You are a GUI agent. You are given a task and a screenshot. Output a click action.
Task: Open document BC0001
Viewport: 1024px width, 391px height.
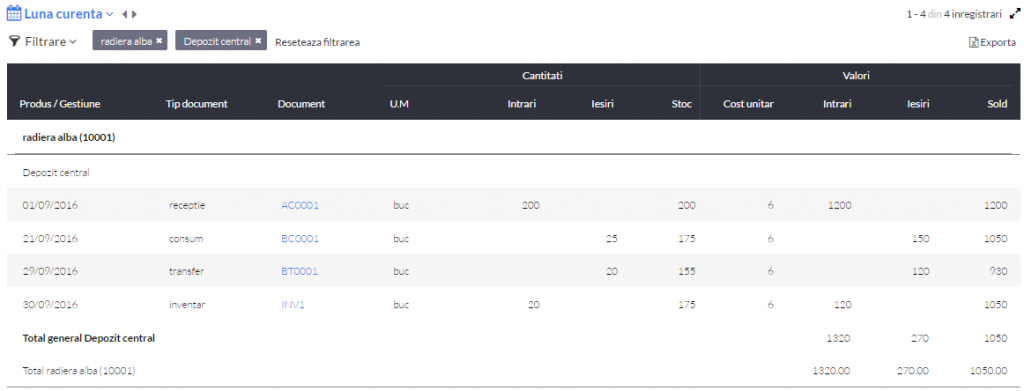[x=300, y=238]
